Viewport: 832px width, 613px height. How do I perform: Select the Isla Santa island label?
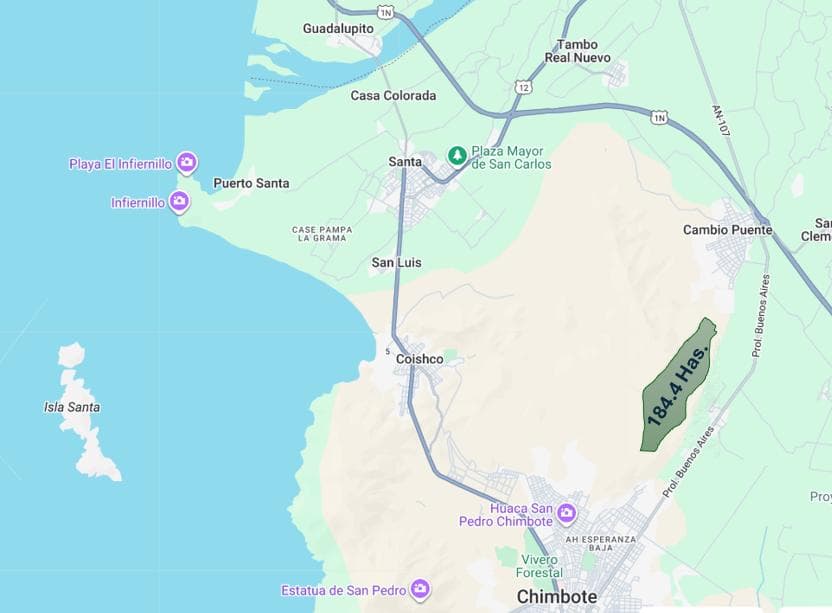(72, 407)
